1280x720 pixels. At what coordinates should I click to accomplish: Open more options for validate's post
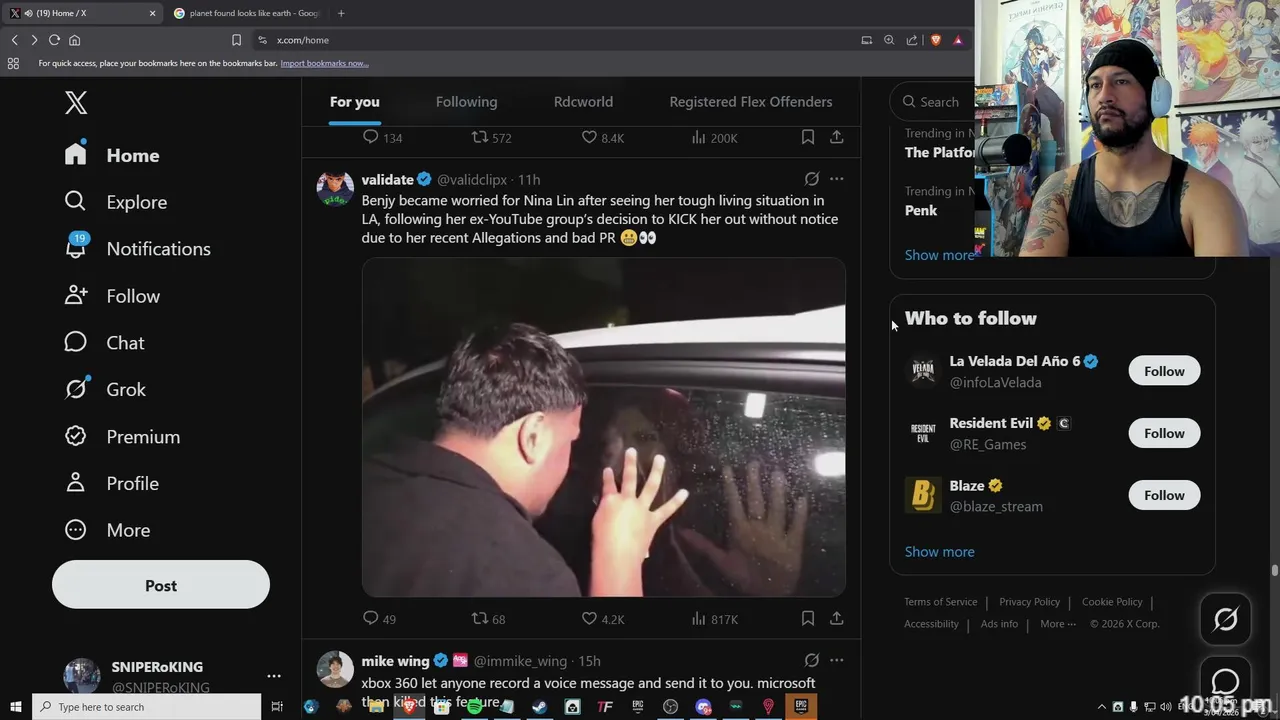tap(836, 179)
